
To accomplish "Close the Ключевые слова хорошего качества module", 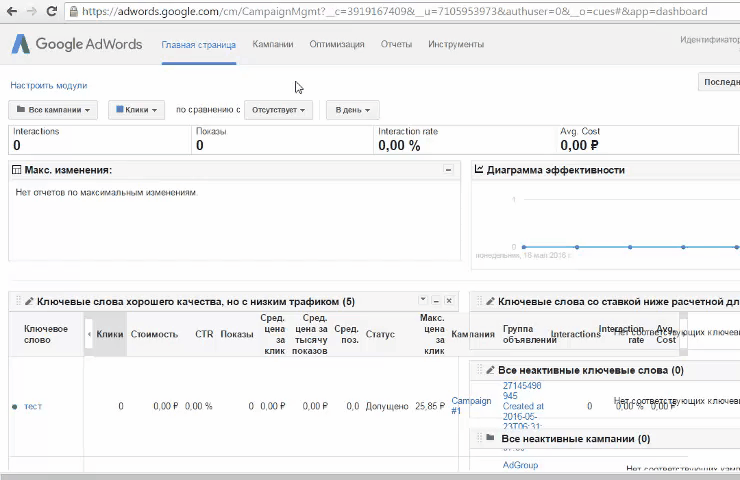I will tap(449, 301).
